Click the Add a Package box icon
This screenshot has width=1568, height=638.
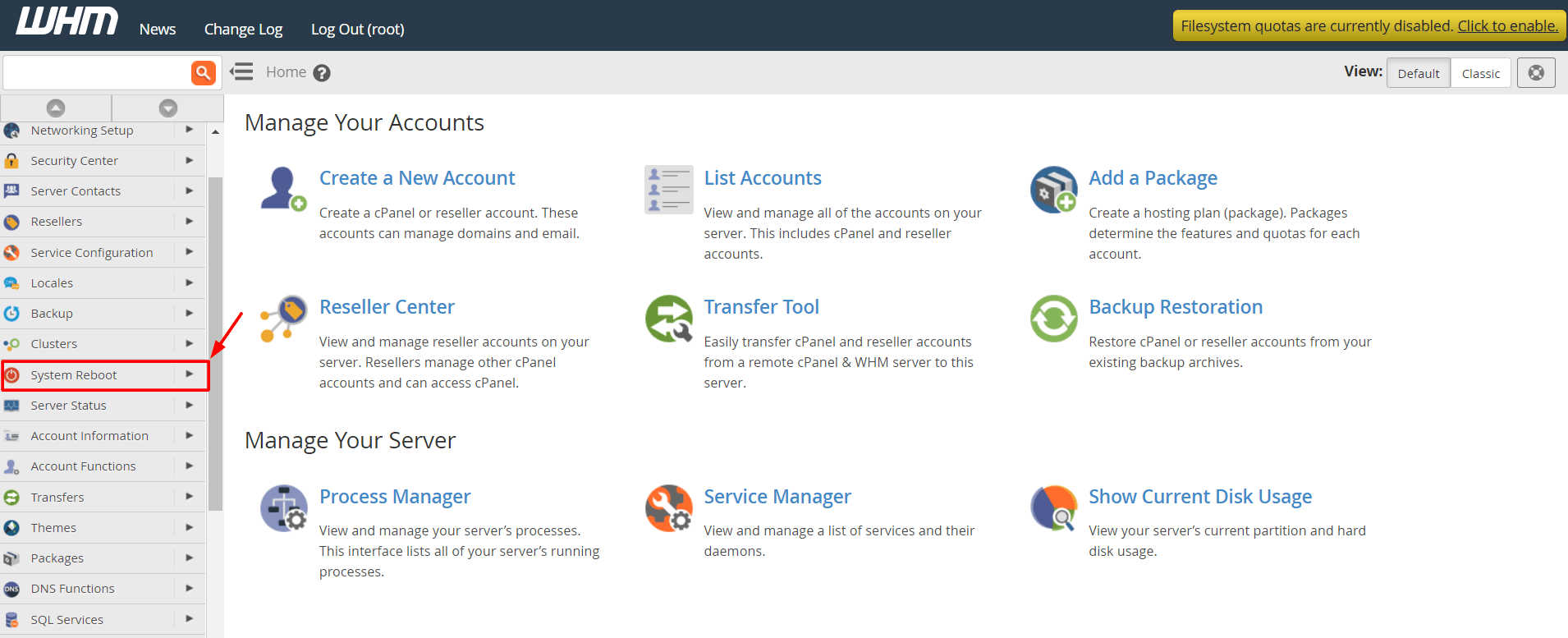(1053, 189)
